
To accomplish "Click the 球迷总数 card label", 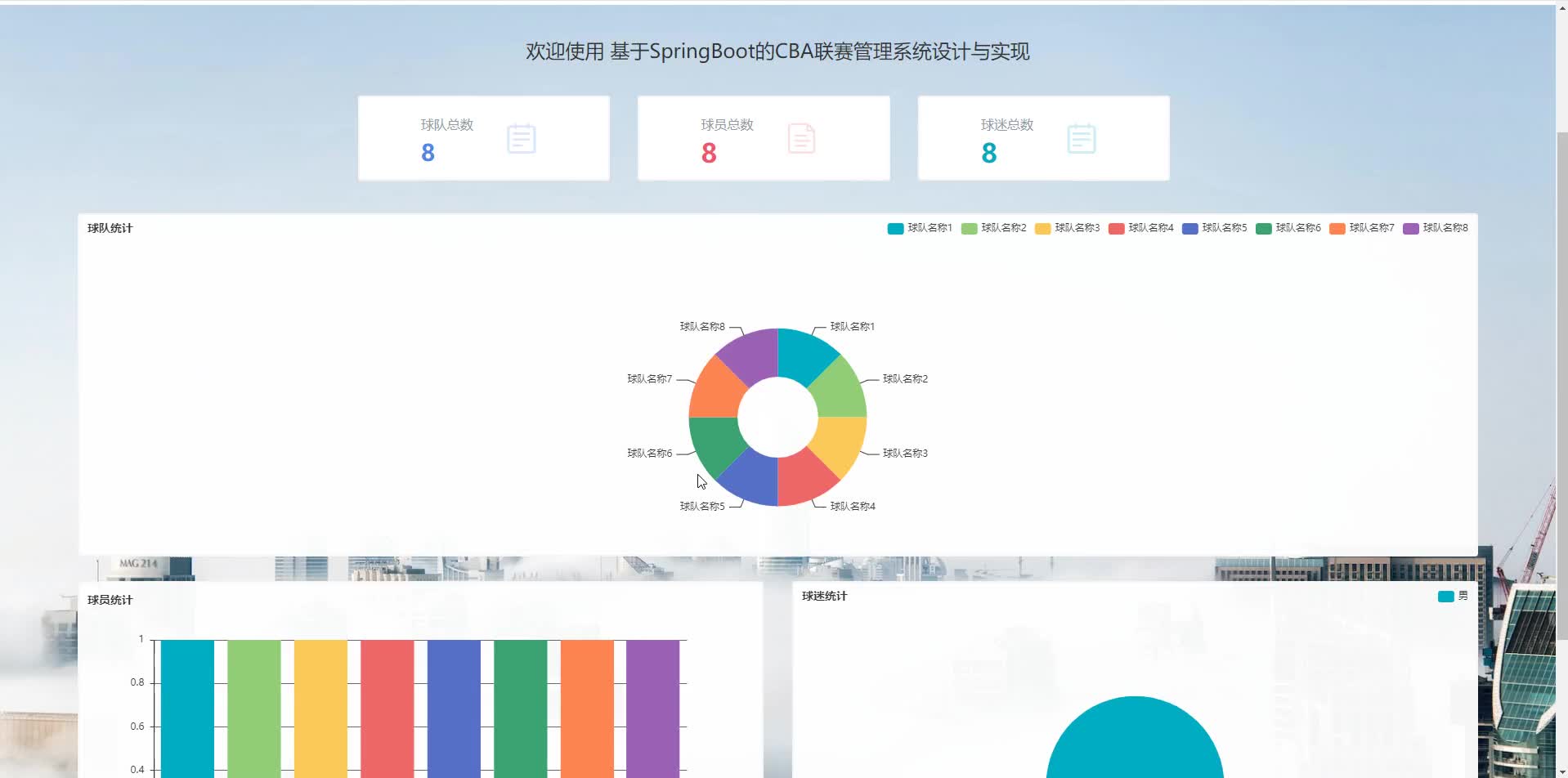I will coord(1007,125).
